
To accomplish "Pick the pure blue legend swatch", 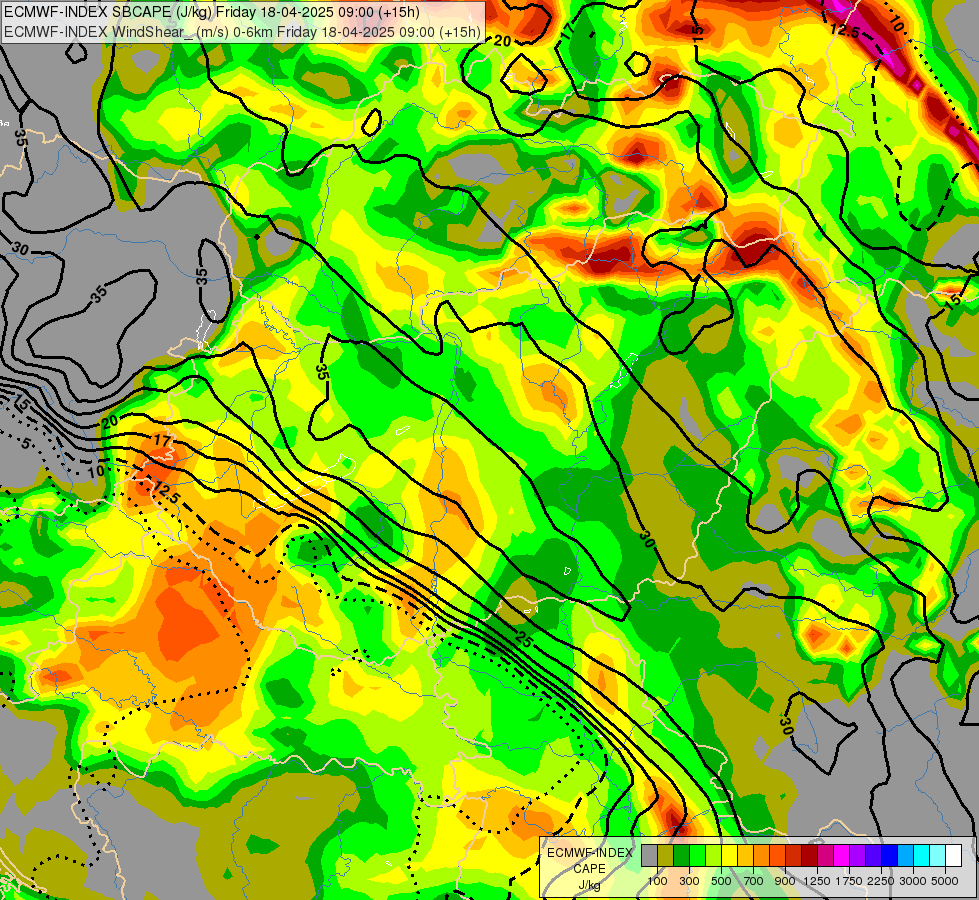I will [890, 855].
